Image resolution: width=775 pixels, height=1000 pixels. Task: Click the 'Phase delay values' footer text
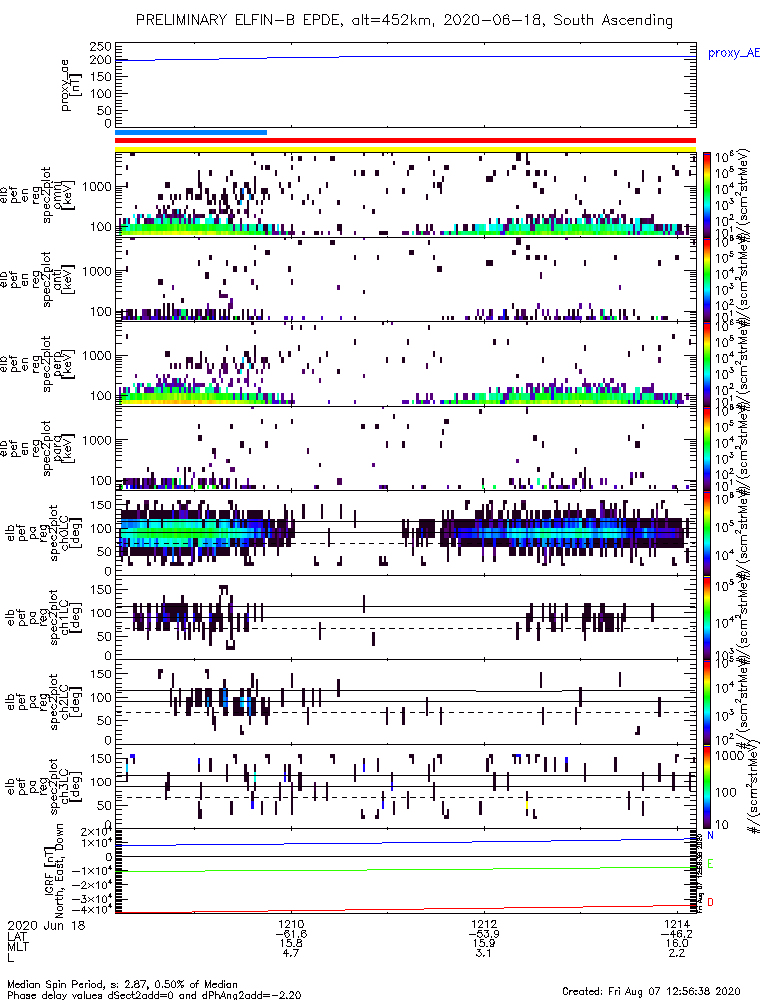click(x=53, y=995)
